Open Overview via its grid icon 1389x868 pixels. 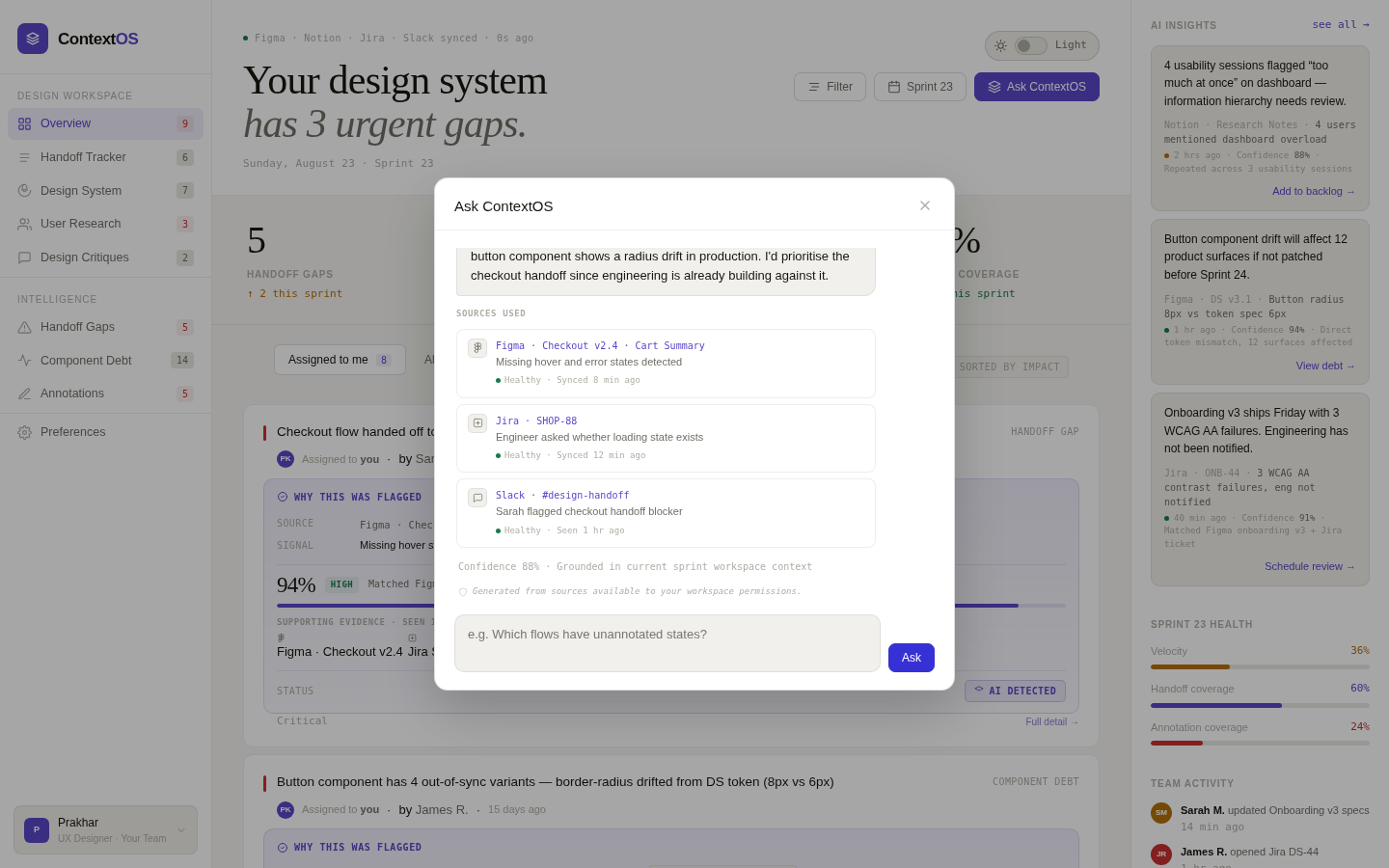[24, 123]
